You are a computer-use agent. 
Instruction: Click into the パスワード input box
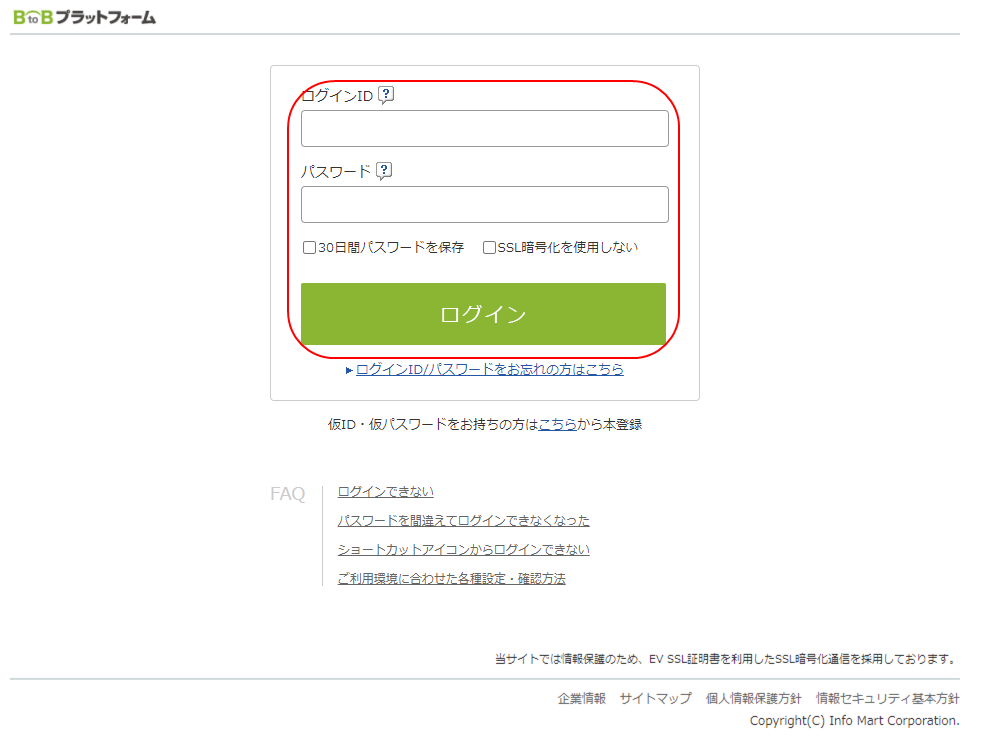pos(484,205)
